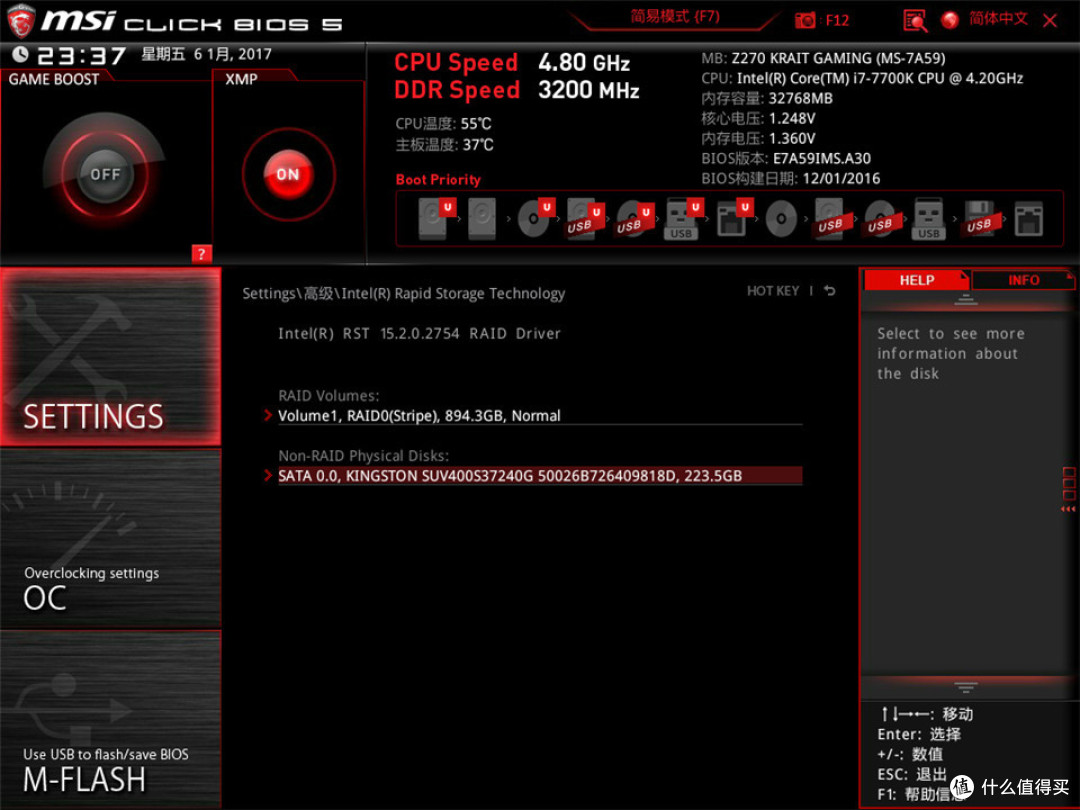
Task: Click the HOT KEY button
Action: (773, 291)
